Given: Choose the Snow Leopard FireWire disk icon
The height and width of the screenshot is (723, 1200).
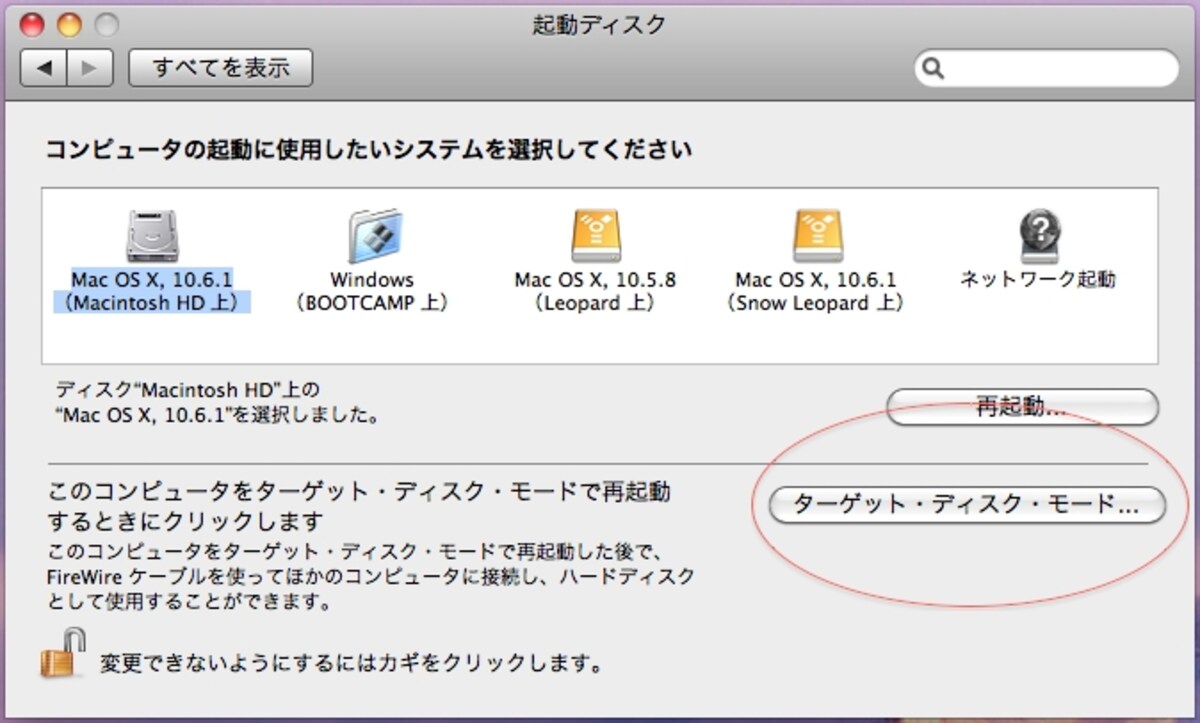Looking at the screenshot, I should tap(816, 236).
